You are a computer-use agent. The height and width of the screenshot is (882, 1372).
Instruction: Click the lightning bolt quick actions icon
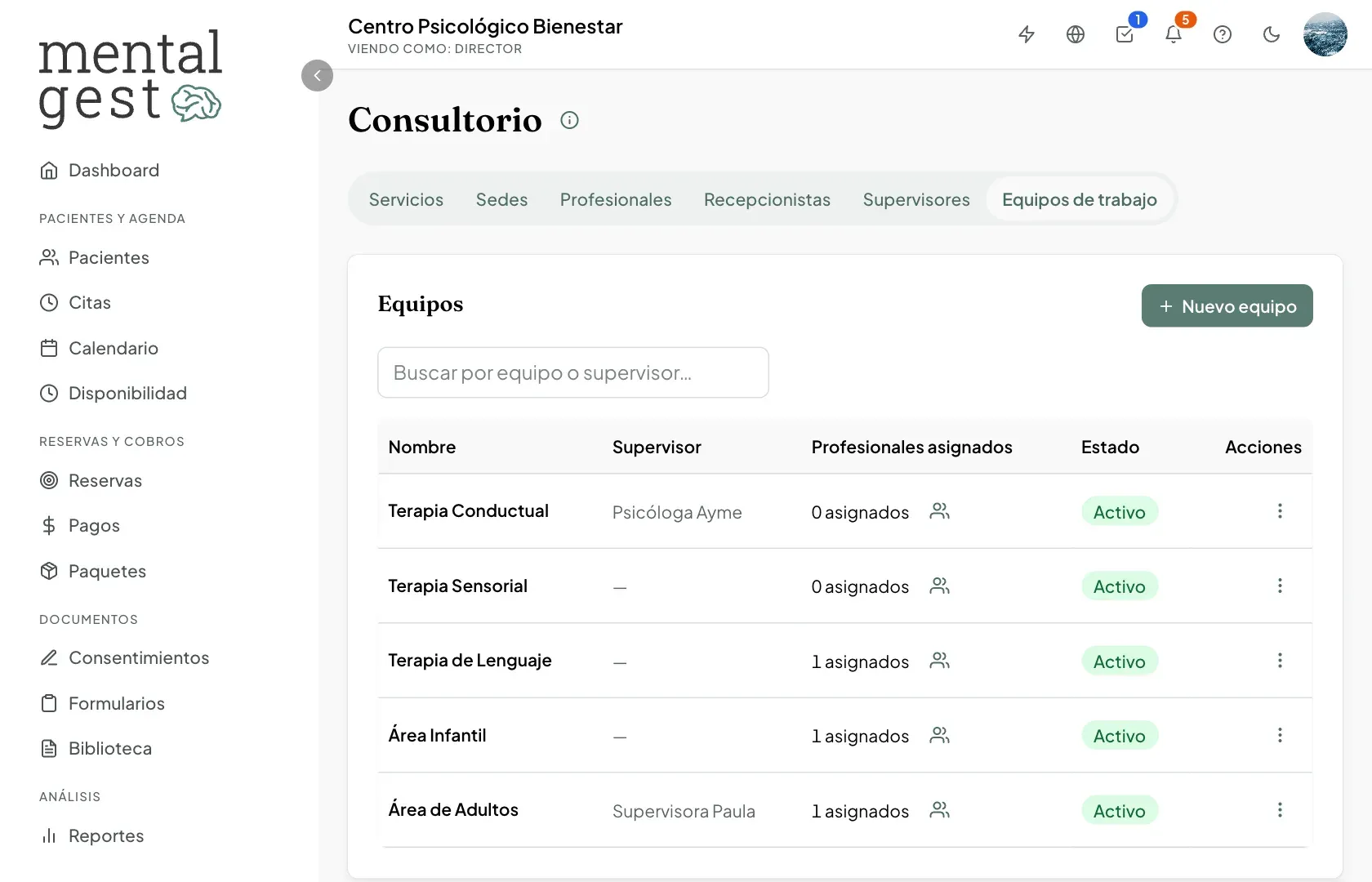1027,34
